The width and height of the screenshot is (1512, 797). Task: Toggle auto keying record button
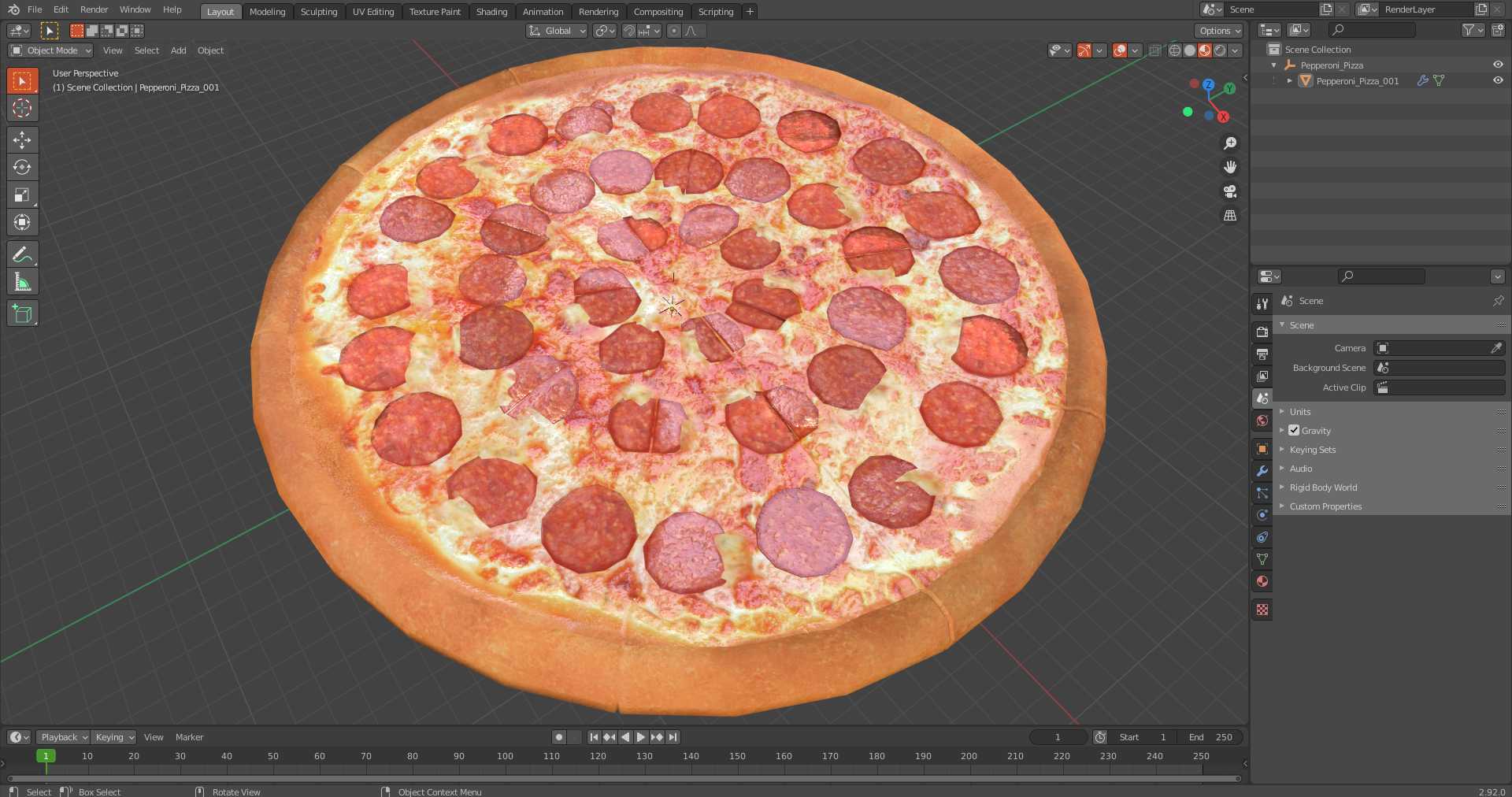559,737
